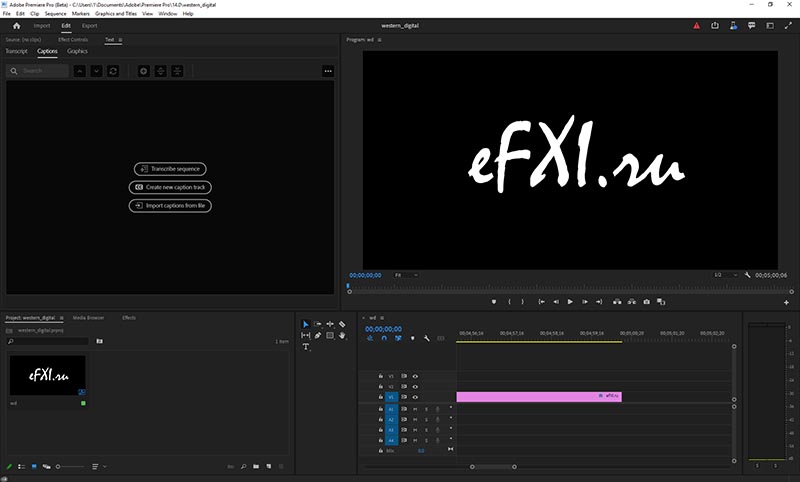This screenshot has width=800, height=482.
Task: Add a marker in Program monitor
Action: (494, 301)
